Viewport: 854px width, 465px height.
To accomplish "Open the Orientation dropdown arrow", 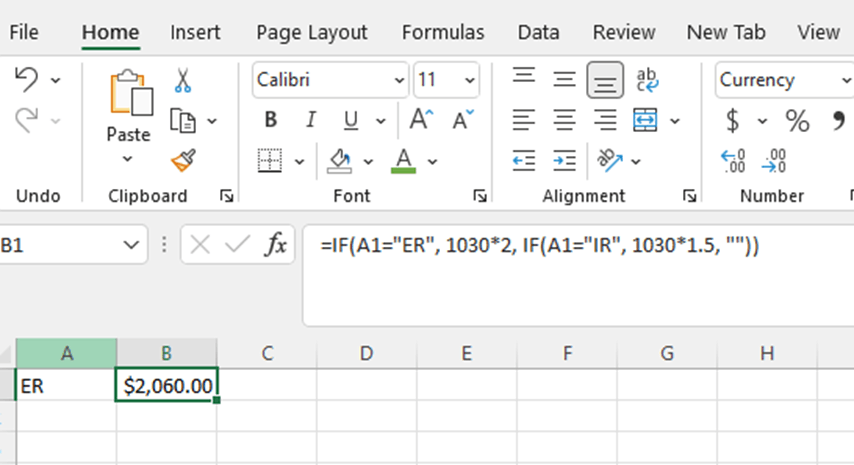I will 636,162.
